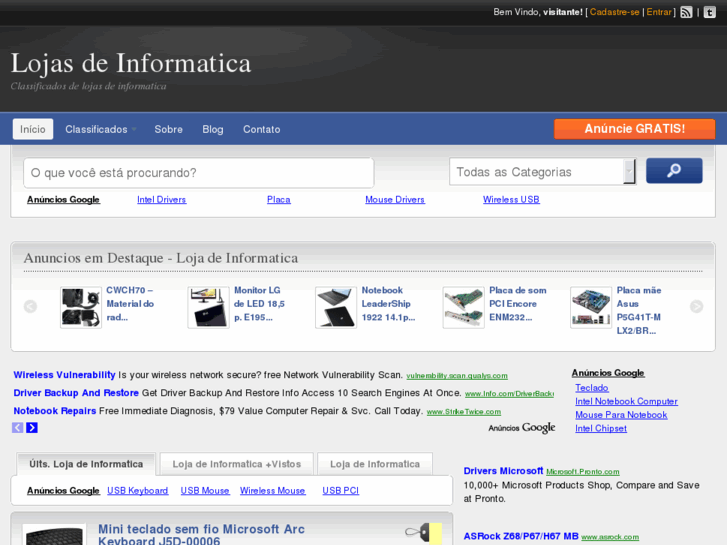Visit the www.asrock.com link
Image resolution: width=727 pixels, height=545 pixels.
click(610, 537)
